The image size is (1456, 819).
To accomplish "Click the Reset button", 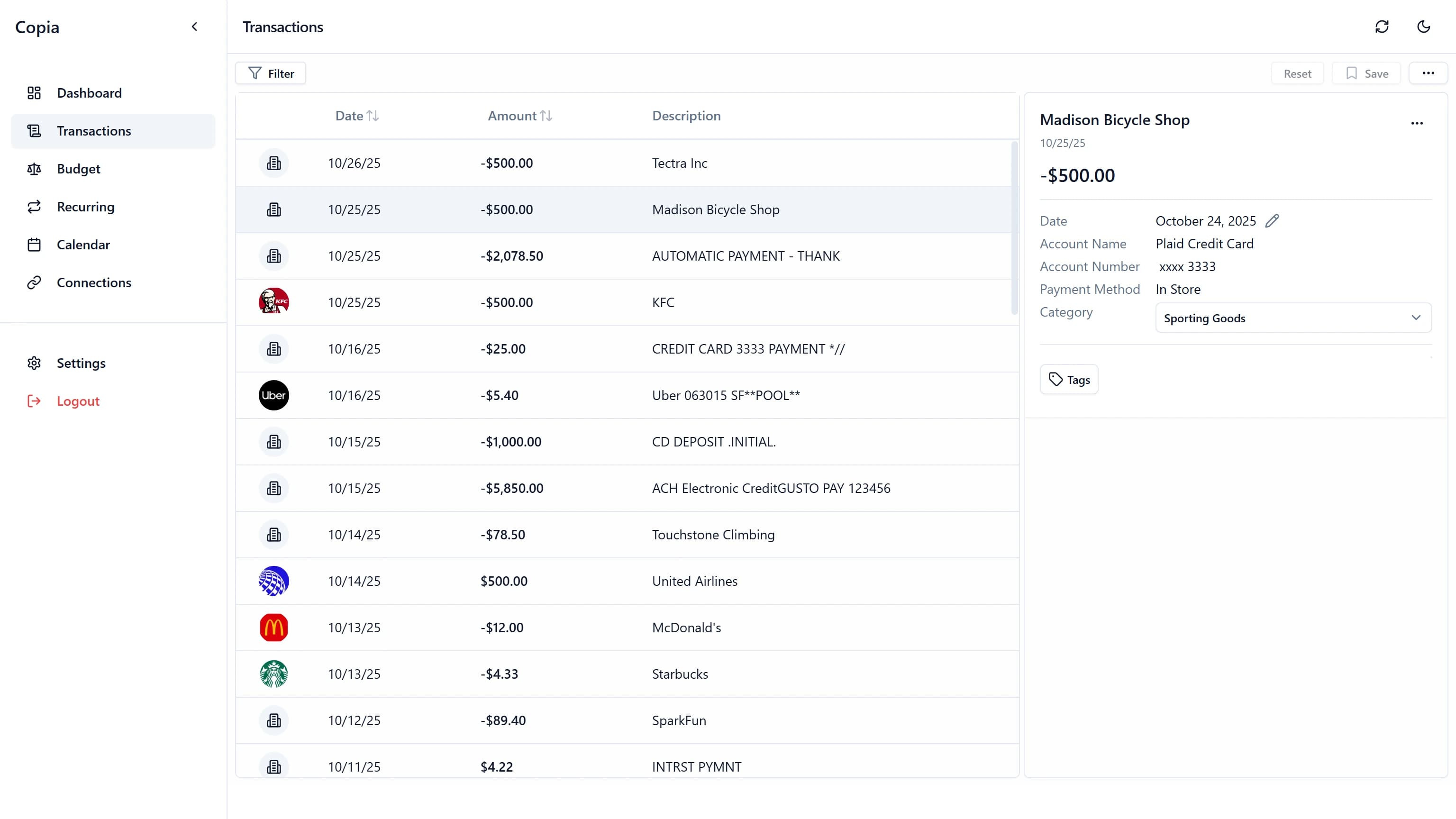I will point(1297,73).
